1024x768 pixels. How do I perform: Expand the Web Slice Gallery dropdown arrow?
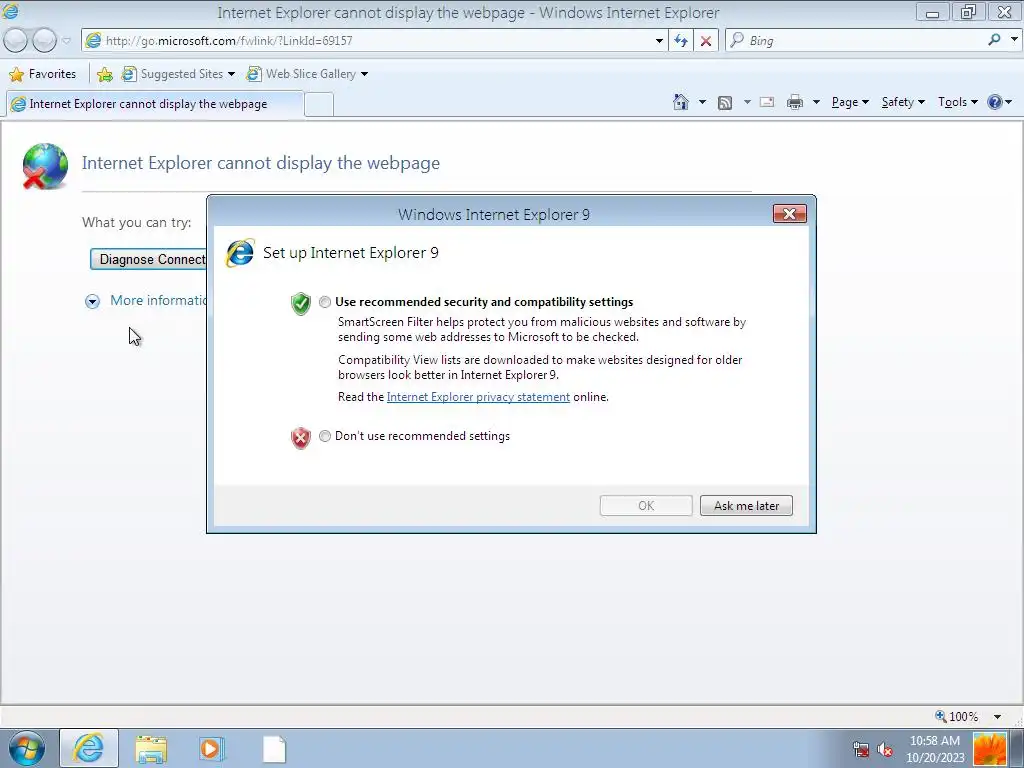tap(364, 74)
